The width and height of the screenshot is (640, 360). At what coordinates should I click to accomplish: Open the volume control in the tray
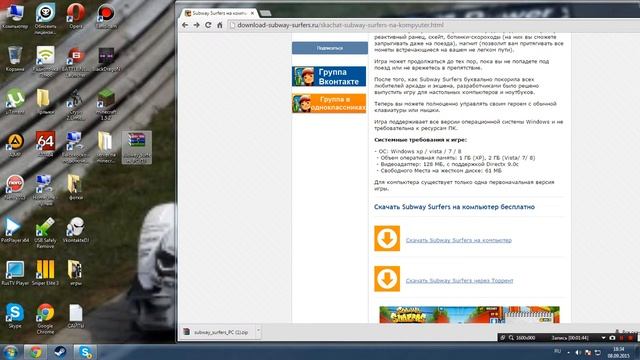click(x=578, y=352)
